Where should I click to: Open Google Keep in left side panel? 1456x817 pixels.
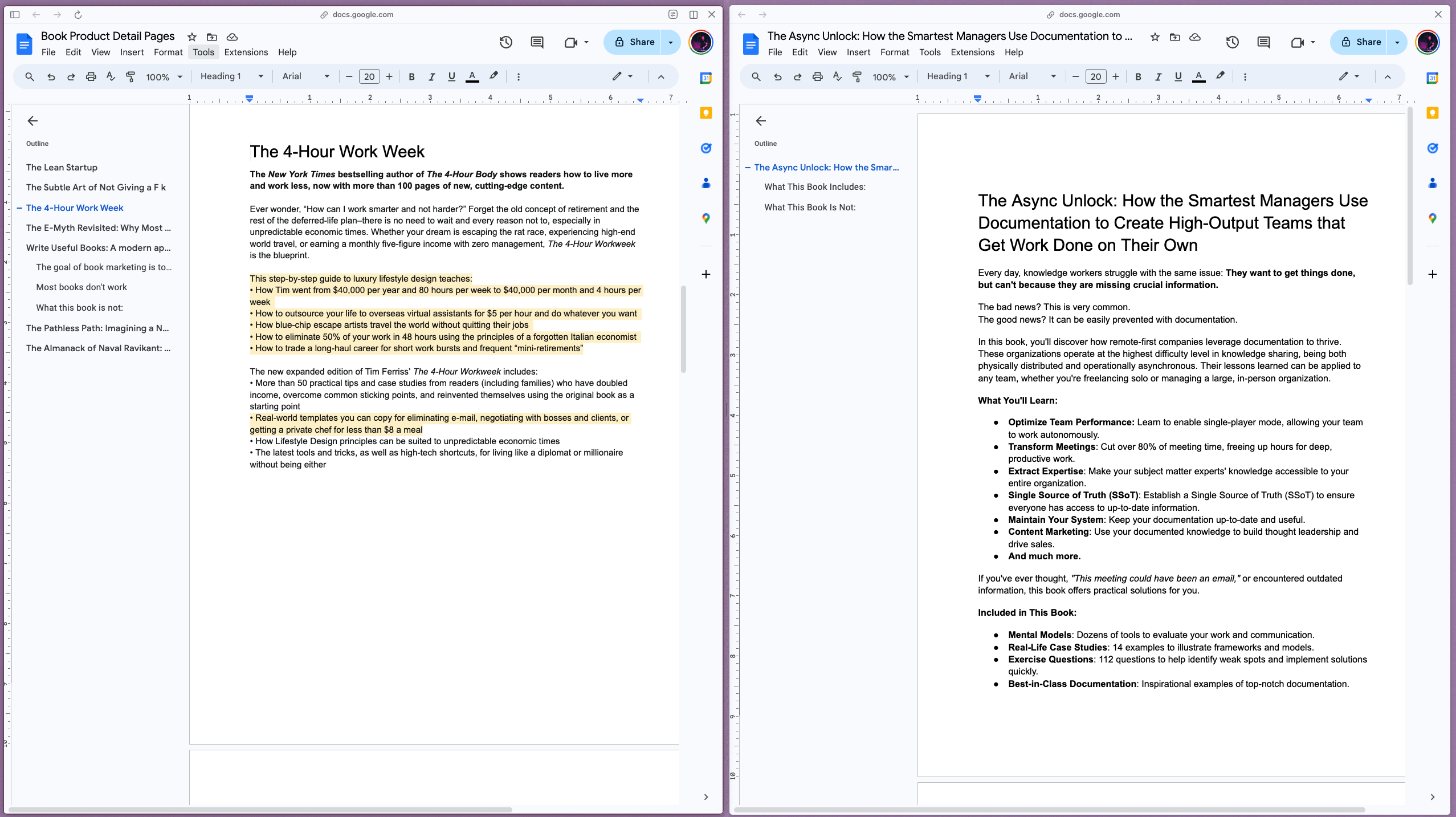[705, 113]
